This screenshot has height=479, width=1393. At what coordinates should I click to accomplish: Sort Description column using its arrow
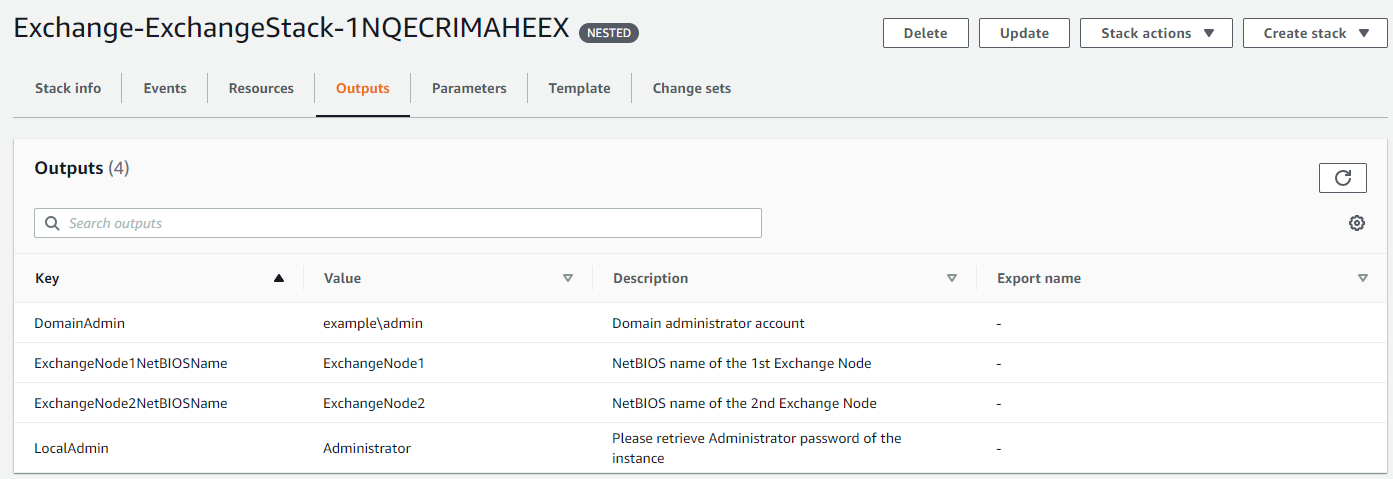[952, 278]
